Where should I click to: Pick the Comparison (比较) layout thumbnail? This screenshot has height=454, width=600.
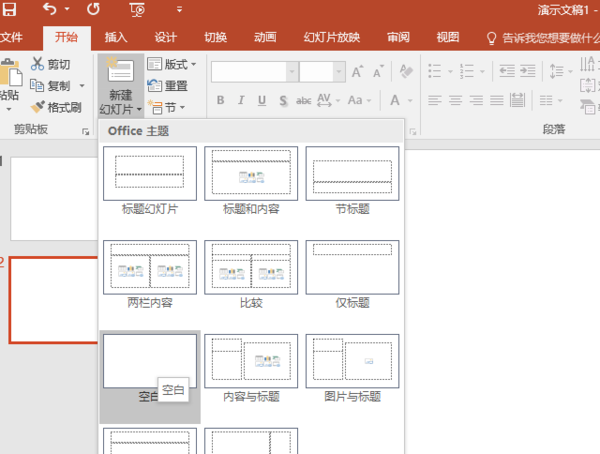[250, 267]
